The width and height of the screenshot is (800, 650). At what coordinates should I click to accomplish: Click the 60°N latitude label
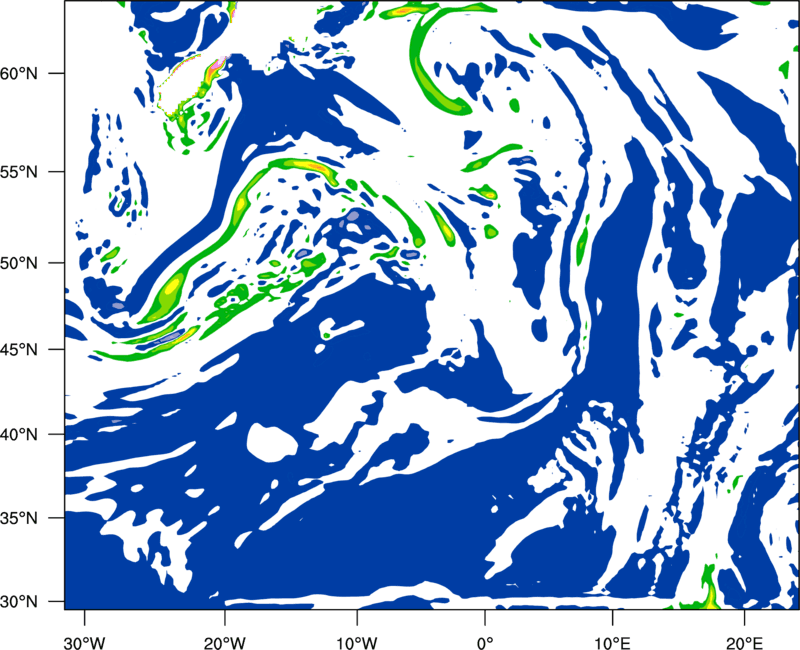(x=19, y=73)
